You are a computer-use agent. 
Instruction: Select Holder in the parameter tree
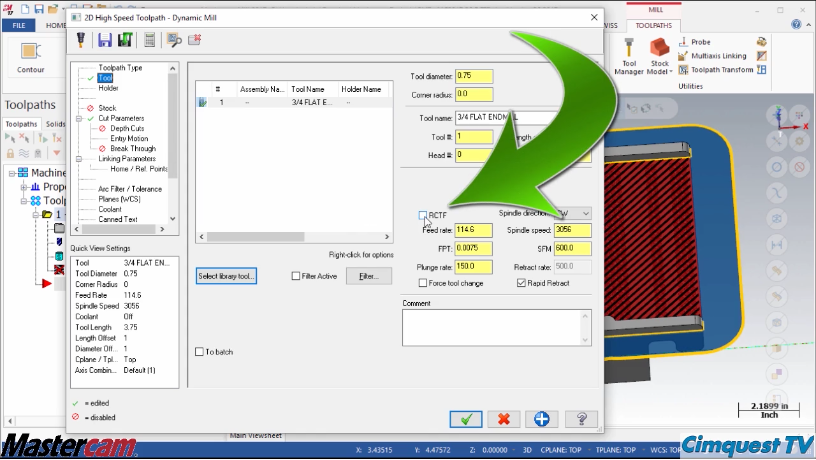coord(108,88)
